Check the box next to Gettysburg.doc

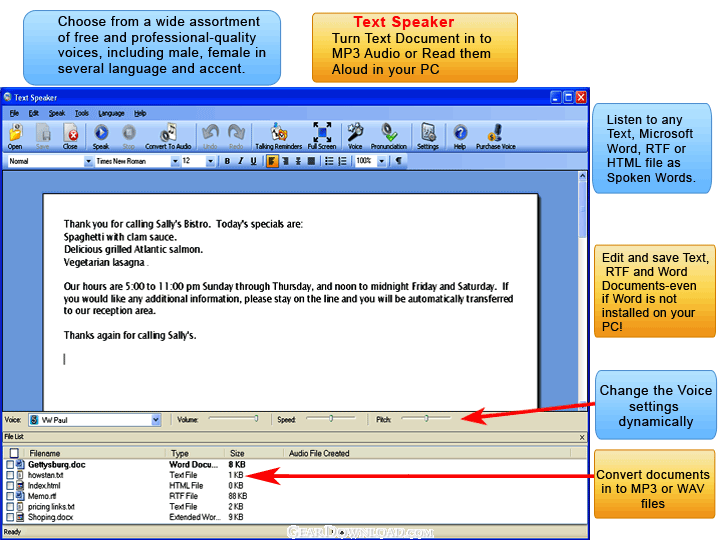pyautogui.click(x=11, y=465)
